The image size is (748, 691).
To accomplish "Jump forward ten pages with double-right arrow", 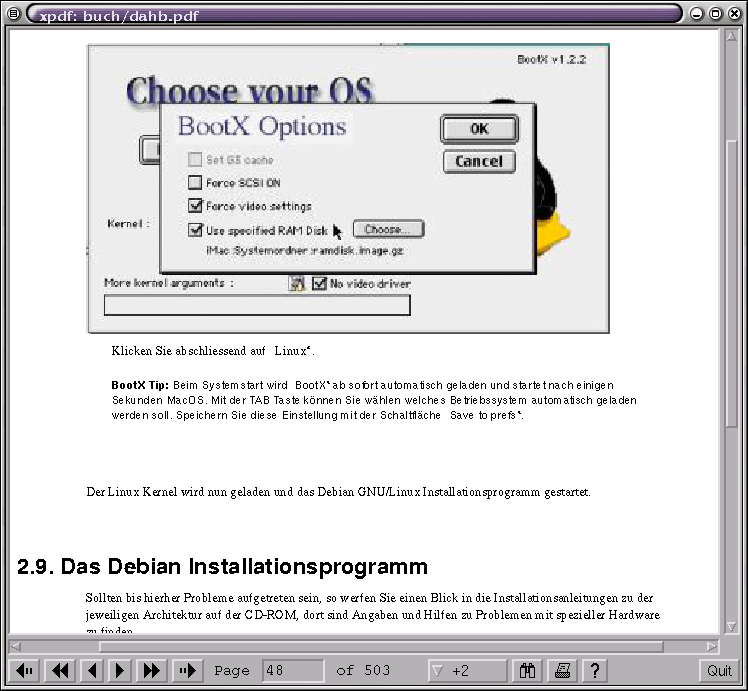I will tap(152, 671).
